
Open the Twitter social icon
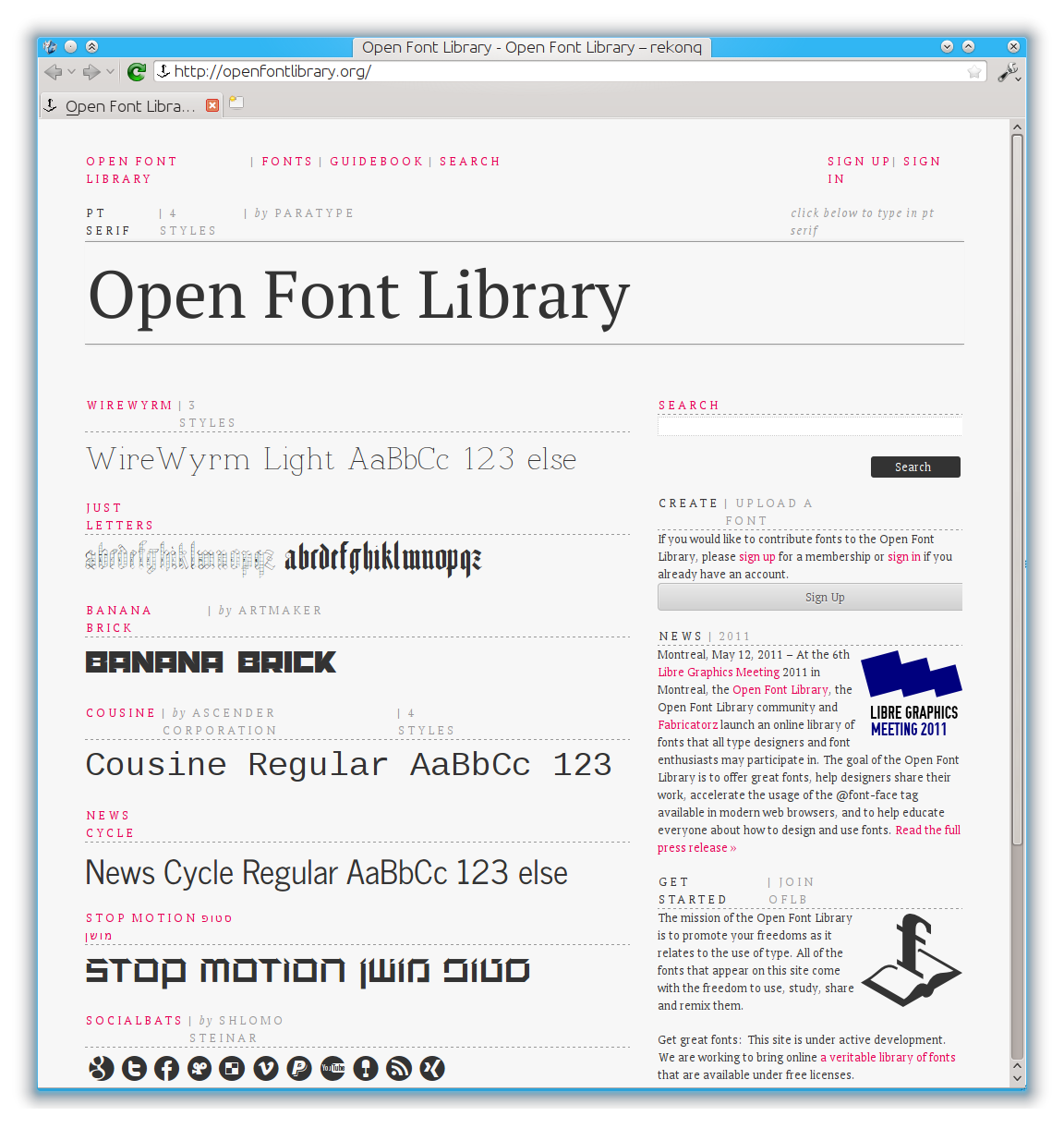(134, 1069)
